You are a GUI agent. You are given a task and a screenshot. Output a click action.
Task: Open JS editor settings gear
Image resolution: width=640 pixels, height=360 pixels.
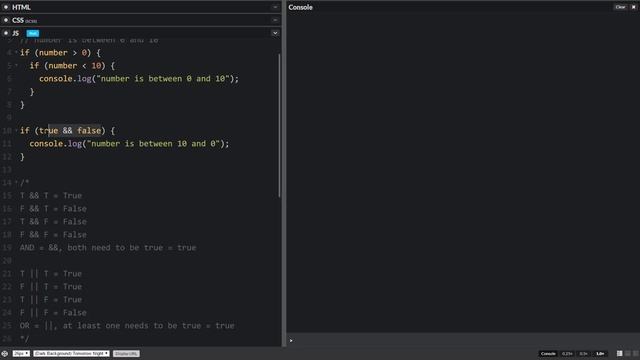pyautogui.click(x=6, y=33)
